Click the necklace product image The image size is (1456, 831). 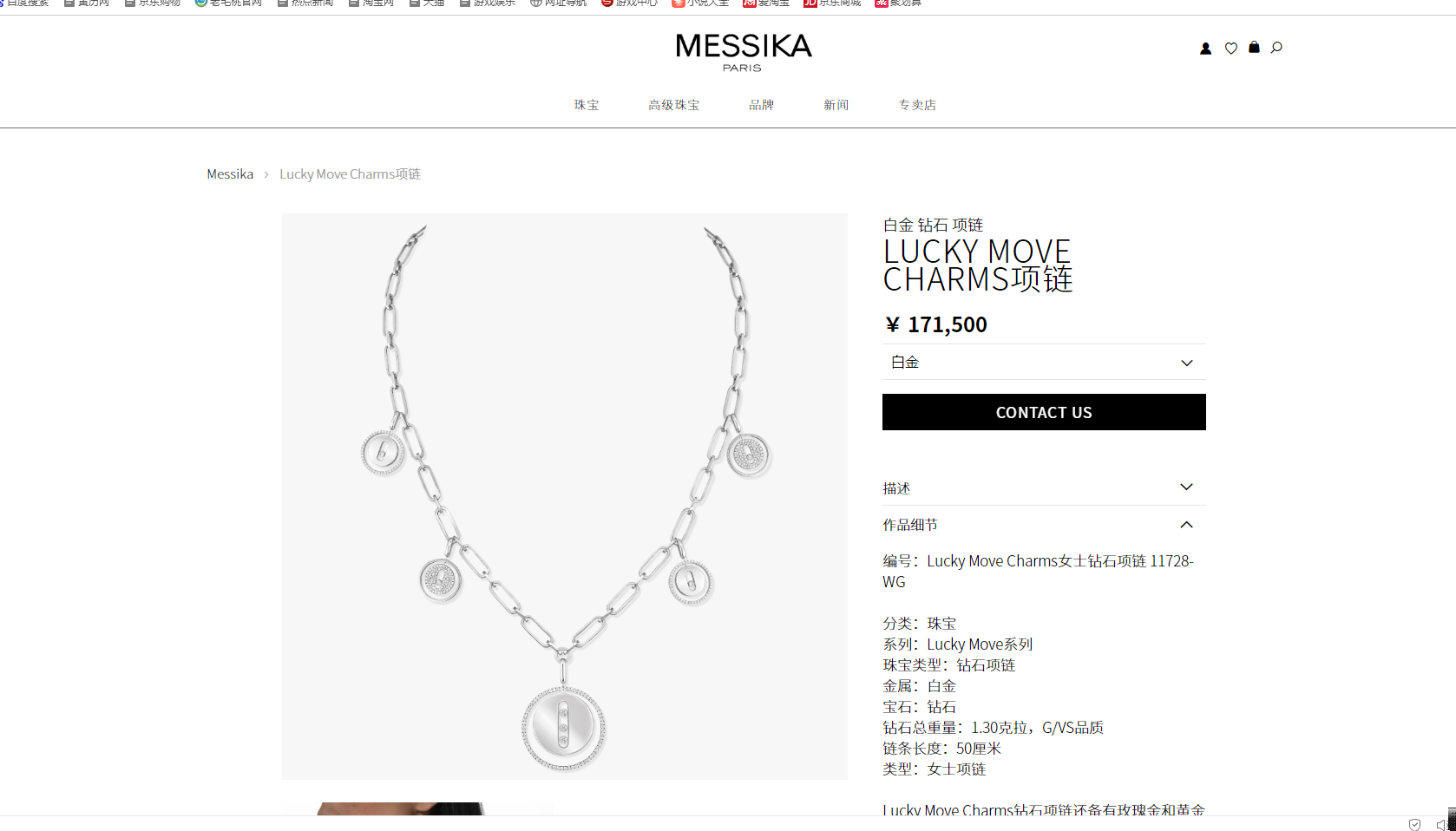coord(565,496)
